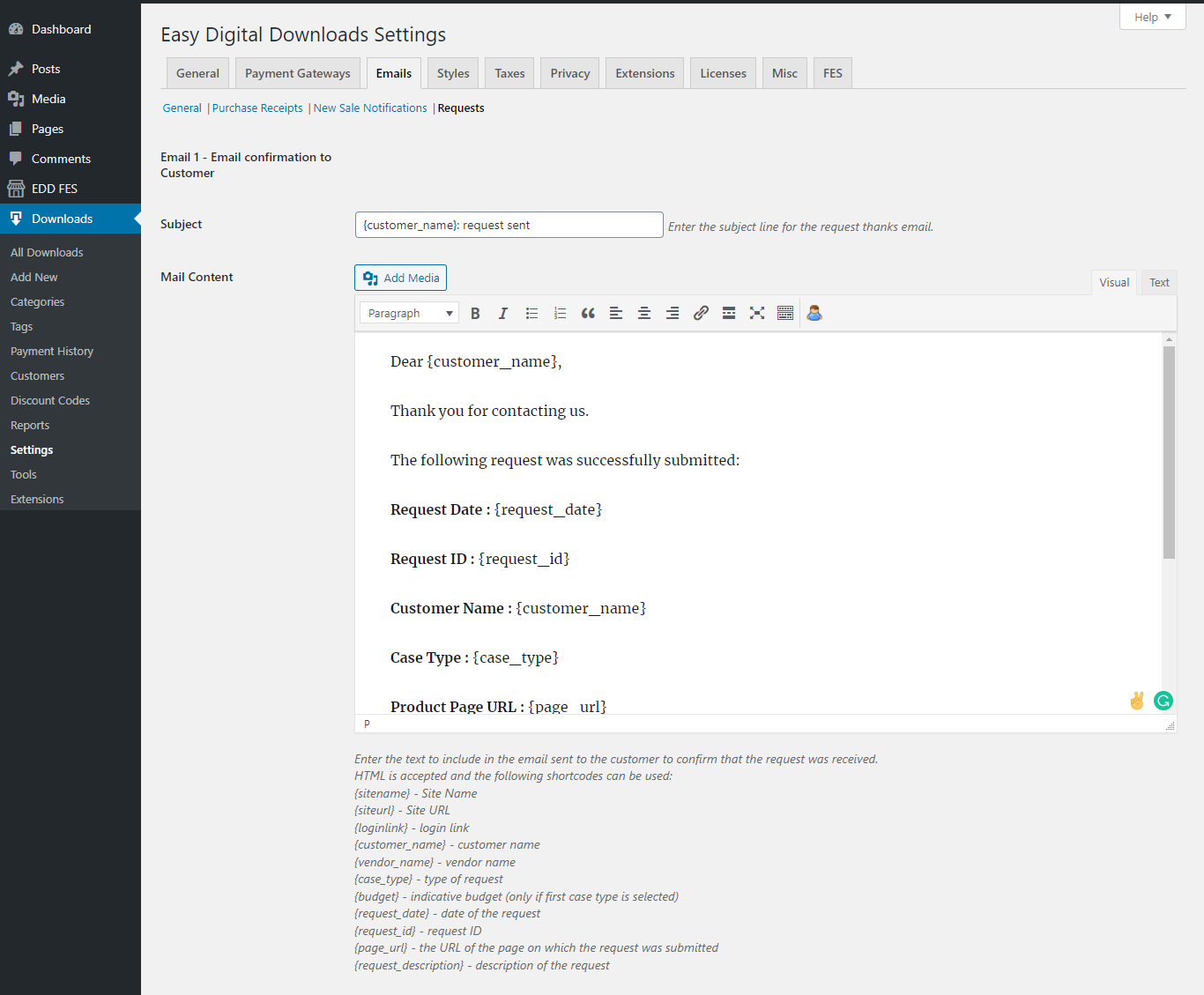Open the Customers page
The image size is (1204, 995).
click(38, 375)
